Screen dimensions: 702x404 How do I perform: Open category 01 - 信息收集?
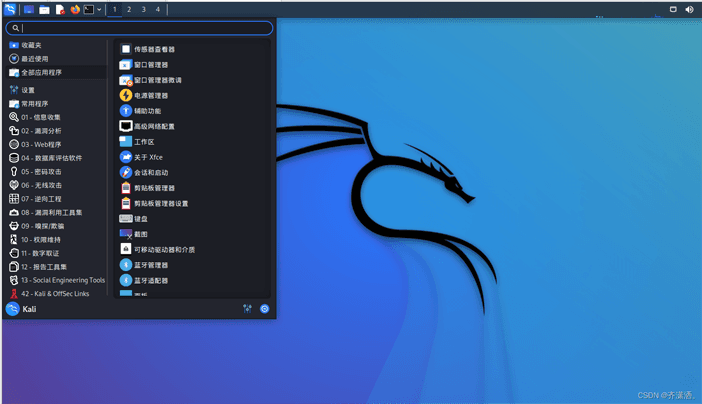(57, 117)
